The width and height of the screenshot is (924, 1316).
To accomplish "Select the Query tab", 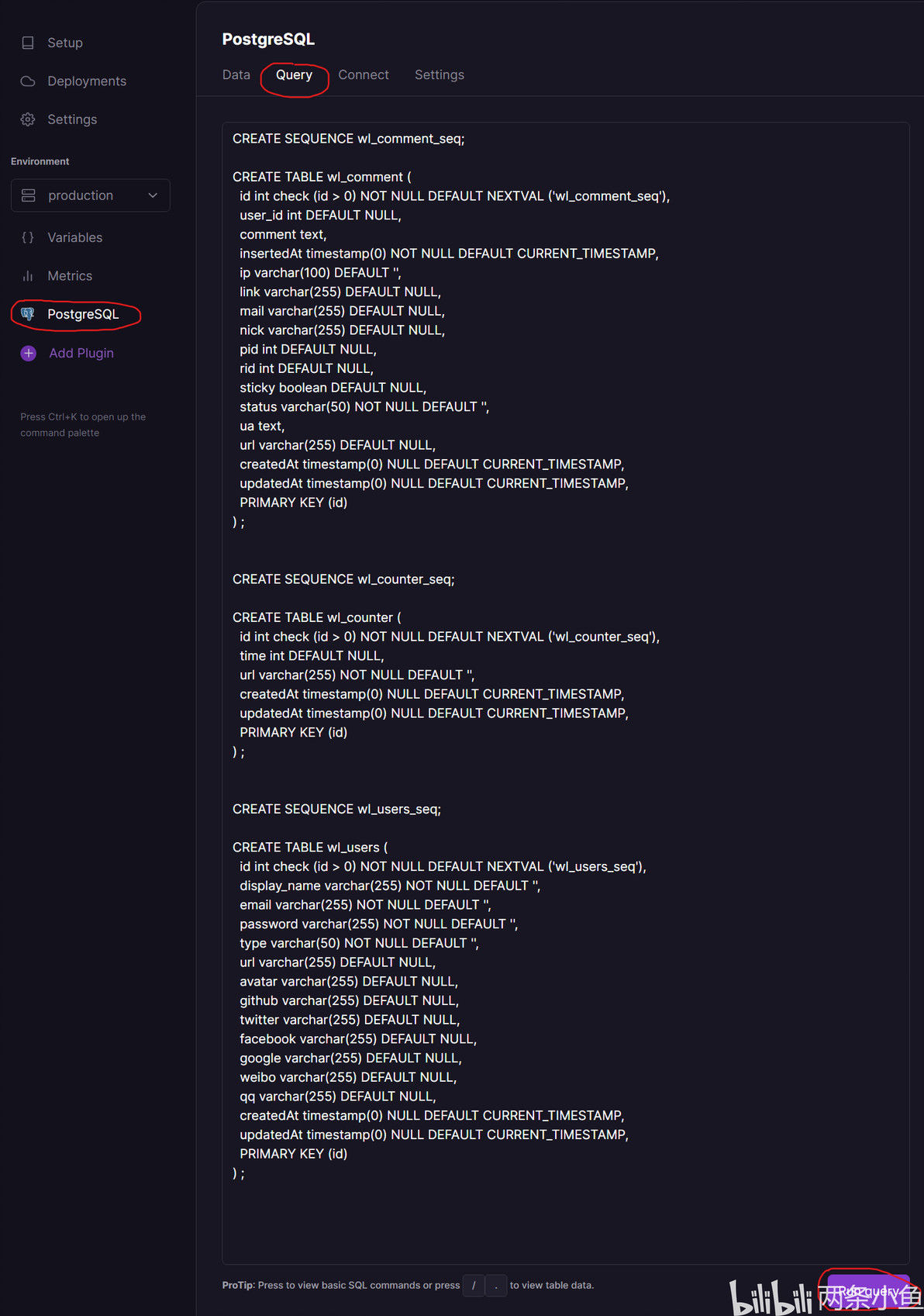I will point(294,74).
